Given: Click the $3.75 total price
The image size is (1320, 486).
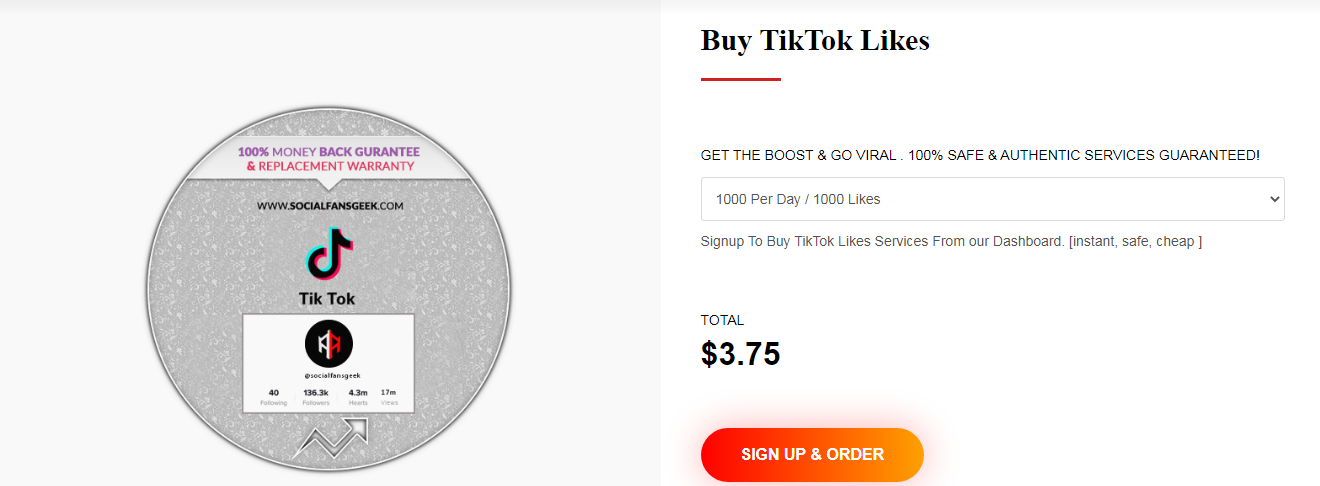Looking at the screenshot, I should tap(740, 354).
